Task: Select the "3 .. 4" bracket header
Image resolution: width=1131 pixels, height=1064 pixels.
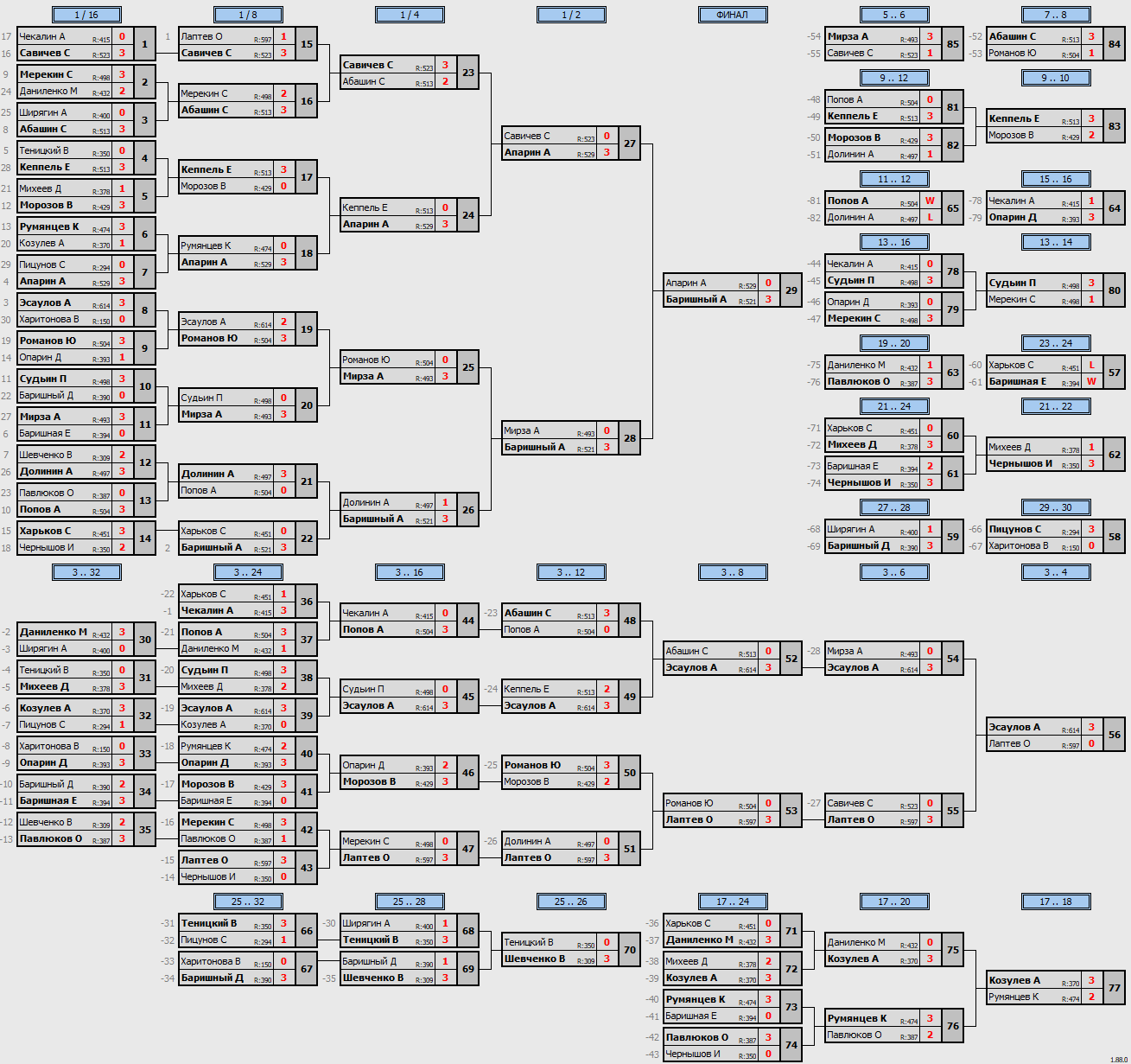Action: [x=1056, y=572]
